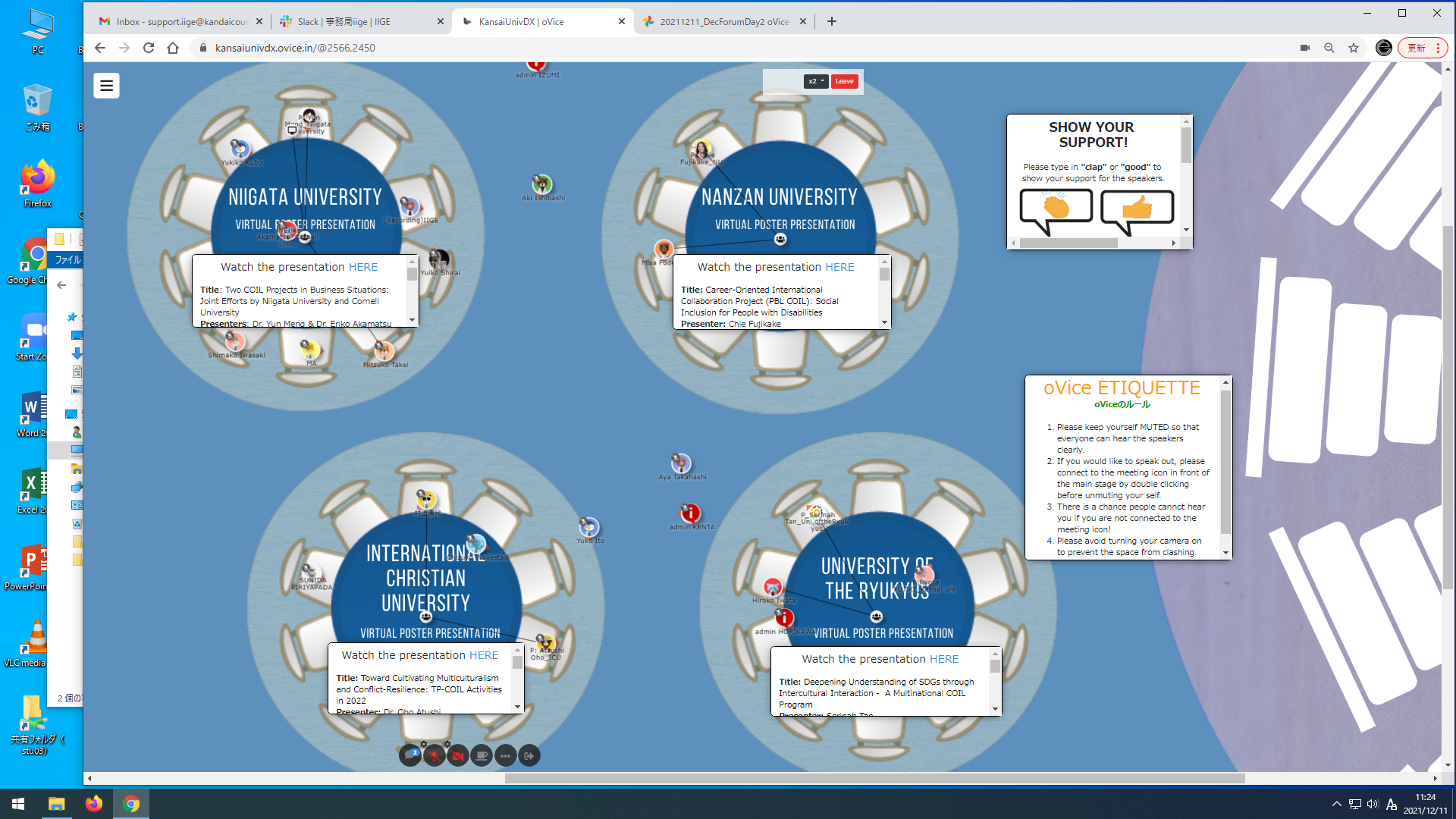1456x819 pixels.
Task: Open the chat with 2 unread messages
Action: 410,755
